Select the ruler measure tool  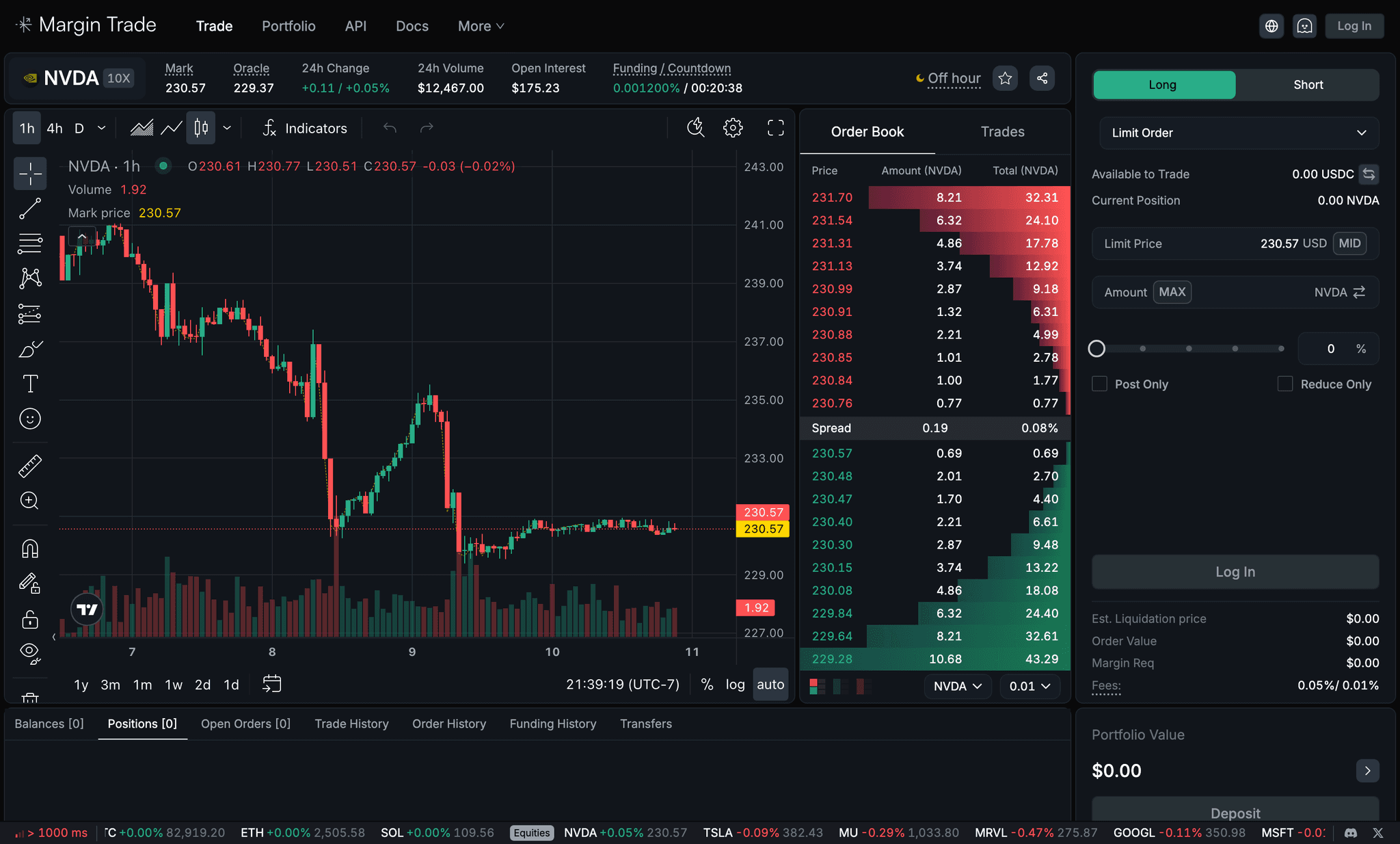[30, 466]
